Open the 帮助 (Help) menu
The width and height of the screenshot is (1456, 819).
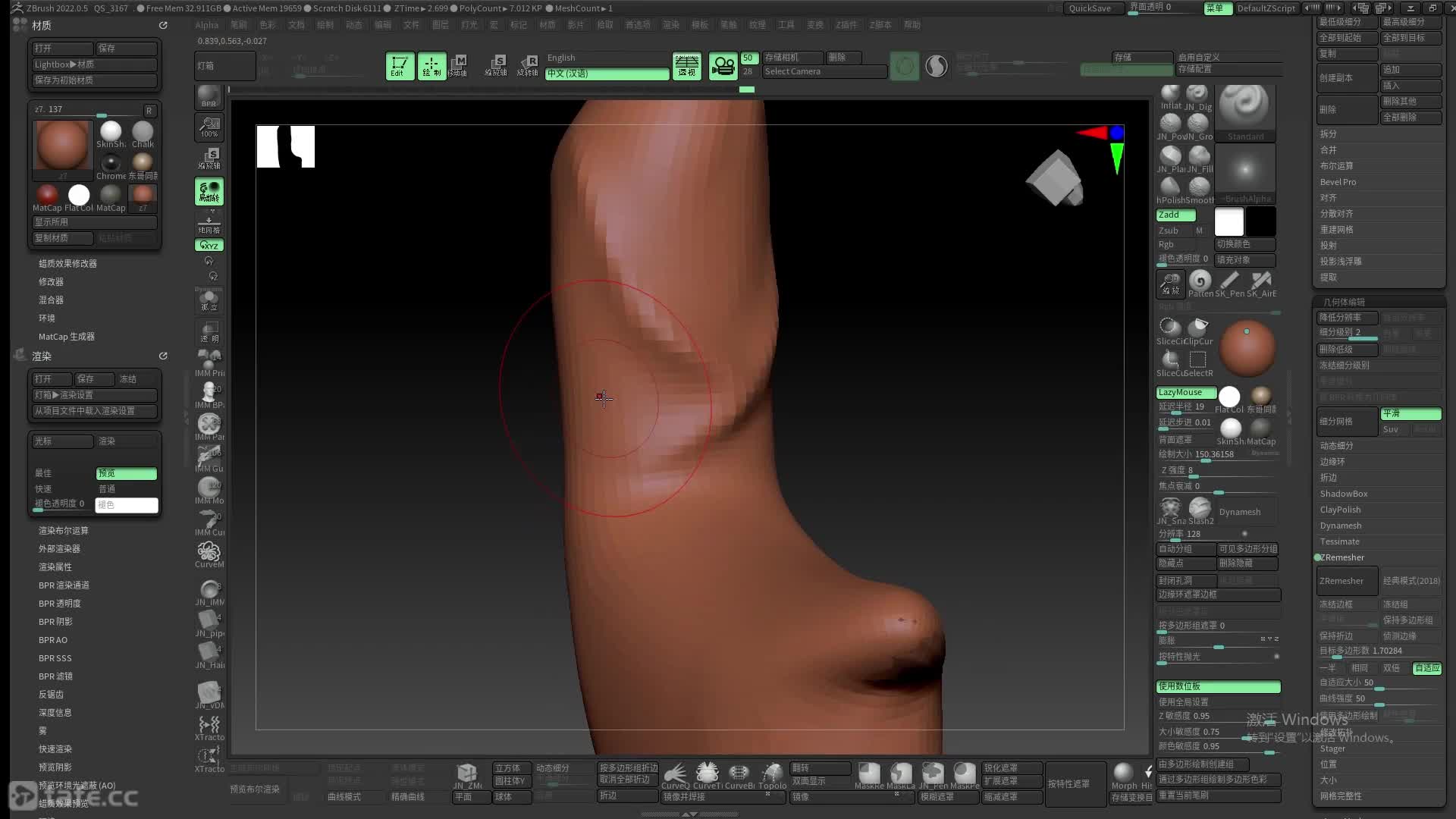pos(912,25)
